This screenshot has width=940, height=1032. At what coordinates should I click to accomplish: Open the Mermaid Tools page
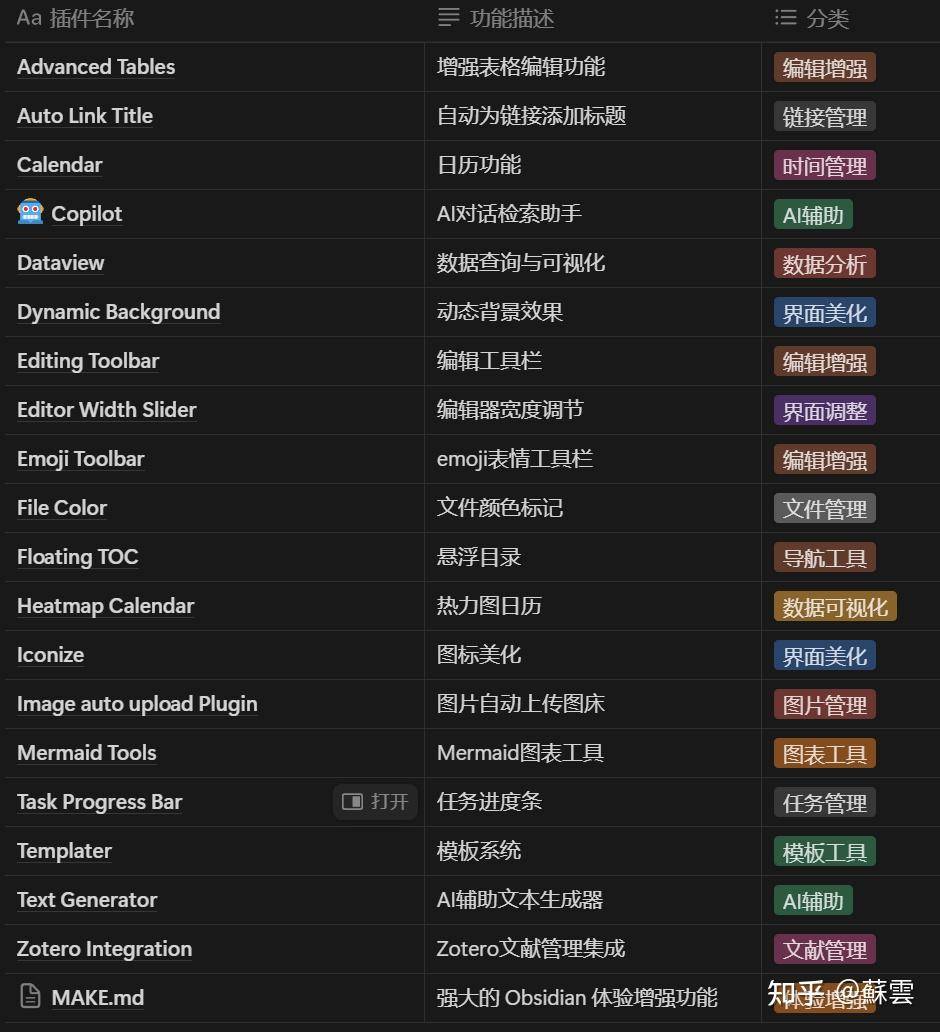coord(87,753)
